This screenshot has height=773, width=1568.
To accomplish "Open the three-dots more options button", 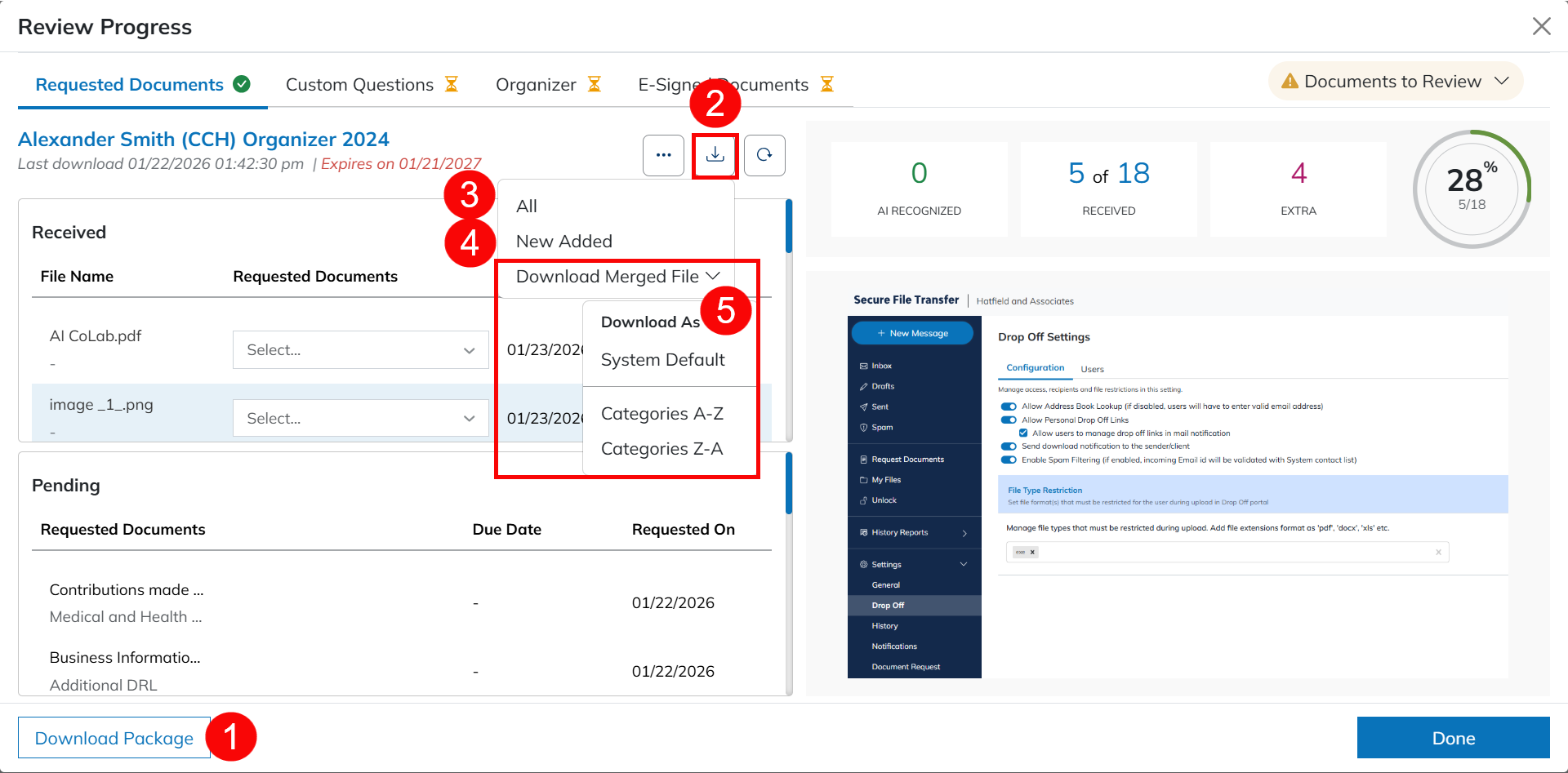I will [x=663, y=155].
